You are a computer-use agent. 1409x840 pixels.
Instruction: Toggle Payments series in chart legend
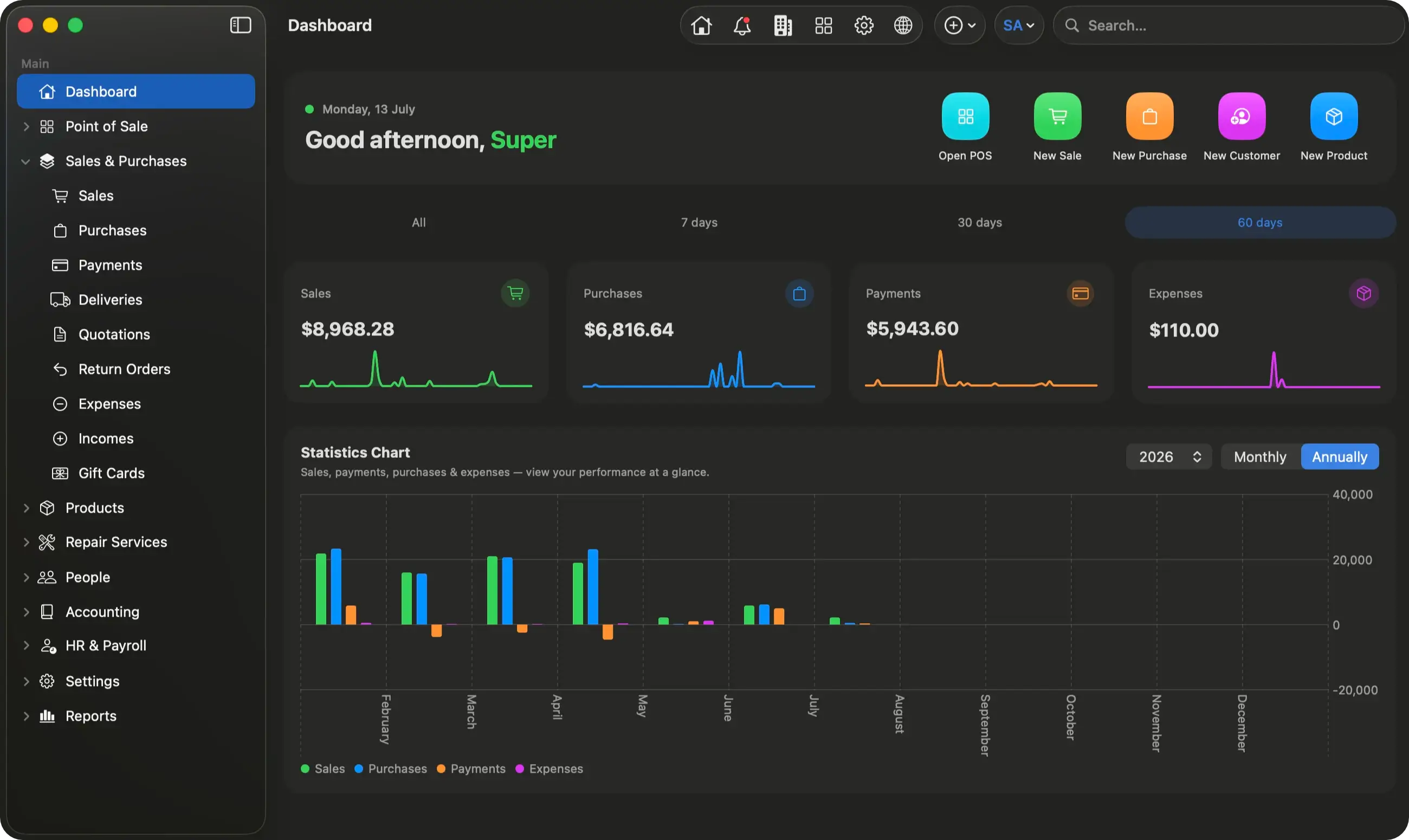(x=471, y=768)
